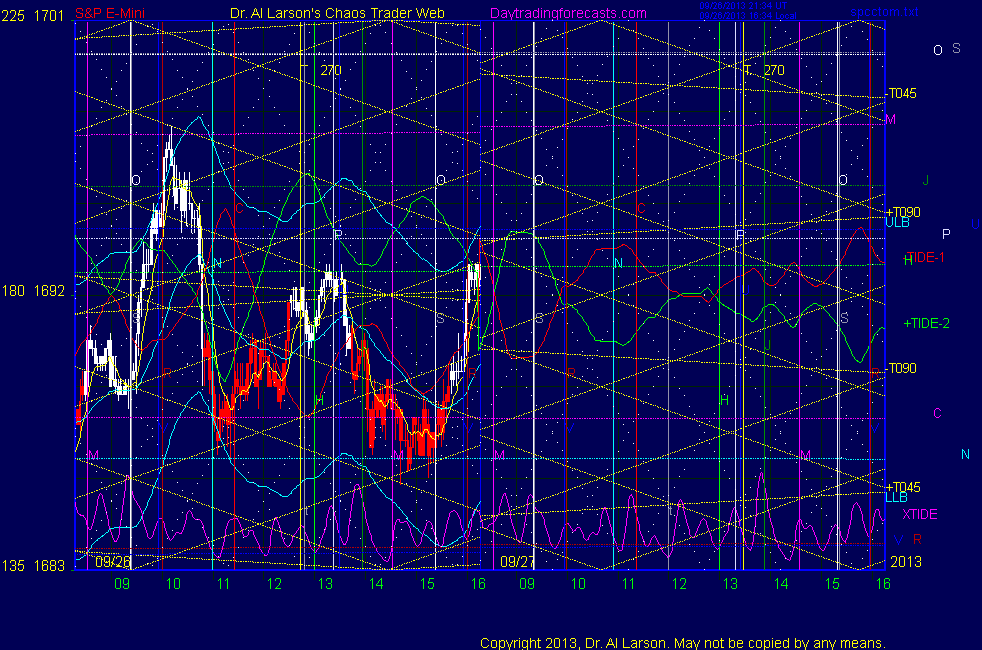Click the S&P E-Mini symbol label

[111, 13]
